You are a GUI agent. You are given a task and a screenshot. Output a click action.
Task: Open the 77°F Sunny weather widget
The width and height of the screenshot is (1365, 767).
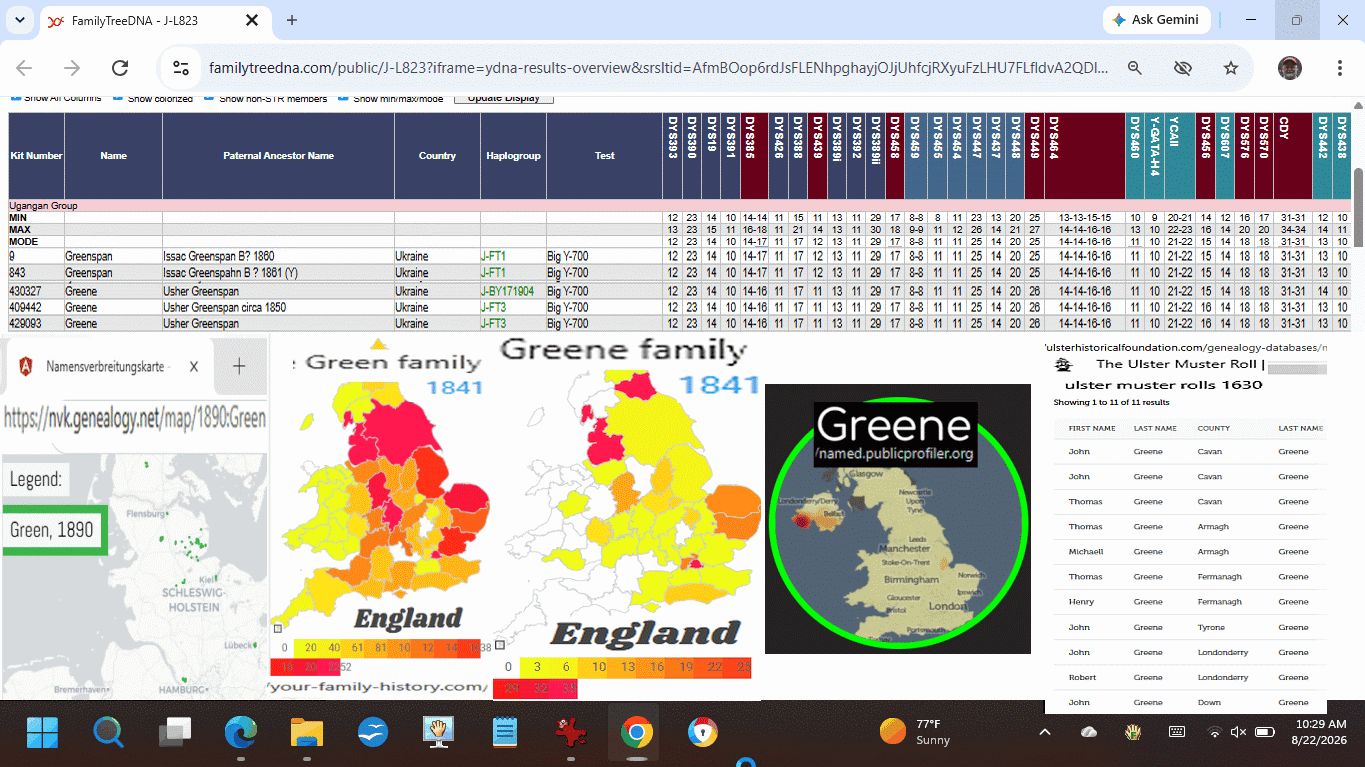pyautogui.click(x=916, y=732)
